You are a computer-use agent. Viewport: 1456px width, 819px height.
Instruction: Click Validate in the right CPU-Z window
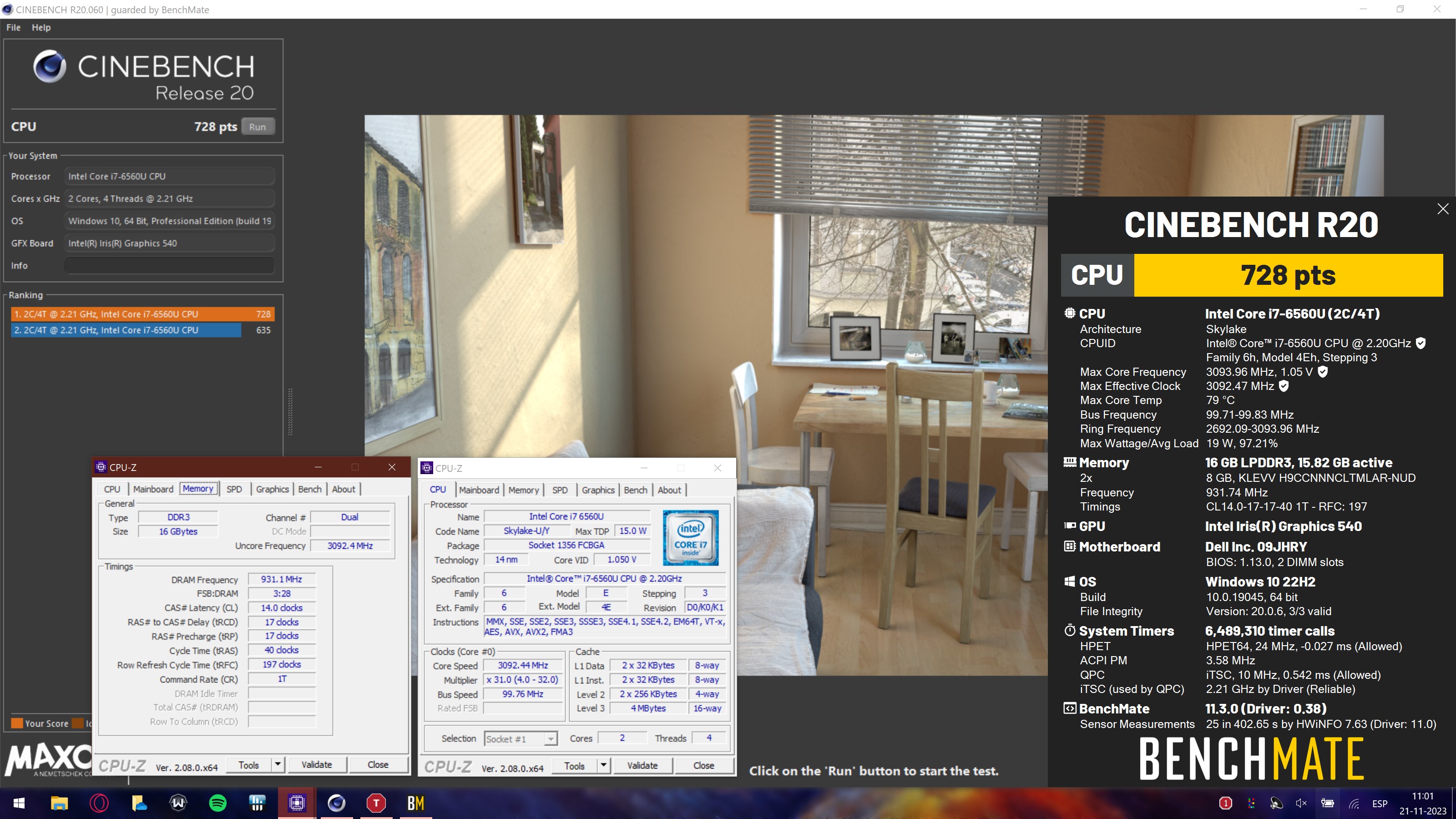click(642, 765)
